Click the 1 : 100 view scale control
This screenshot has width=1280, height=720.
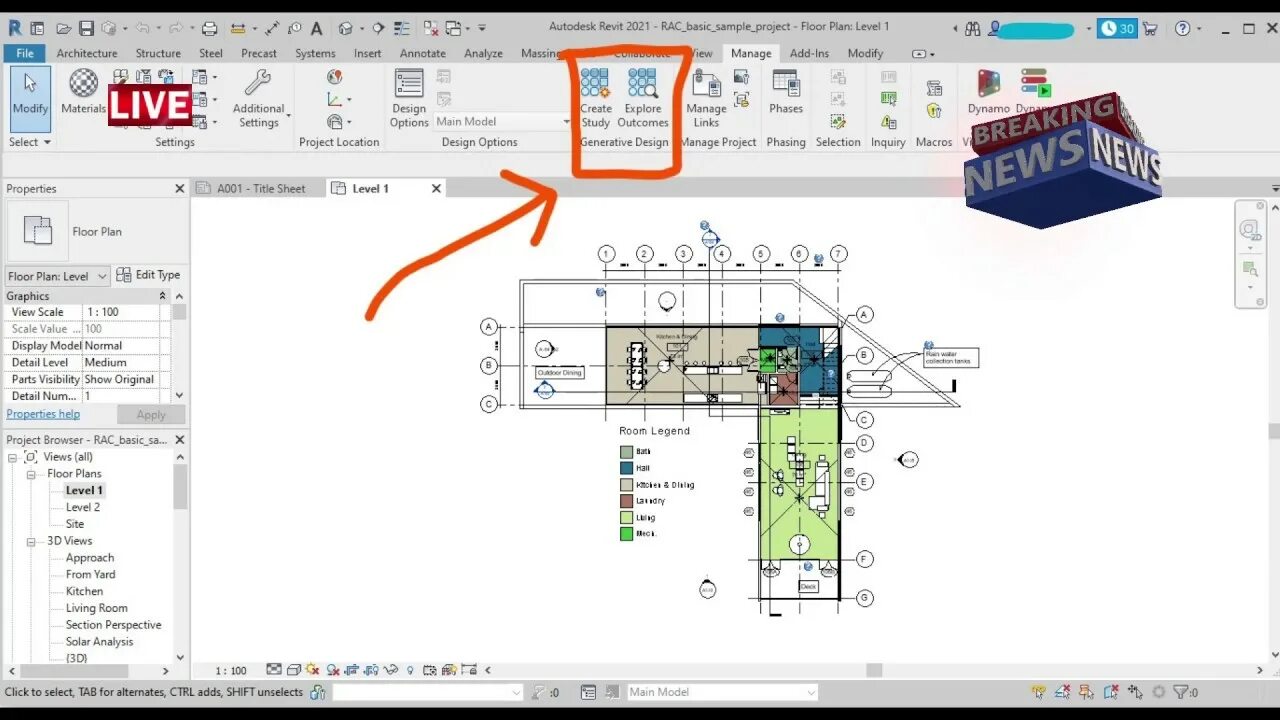(x=232, y=671)
